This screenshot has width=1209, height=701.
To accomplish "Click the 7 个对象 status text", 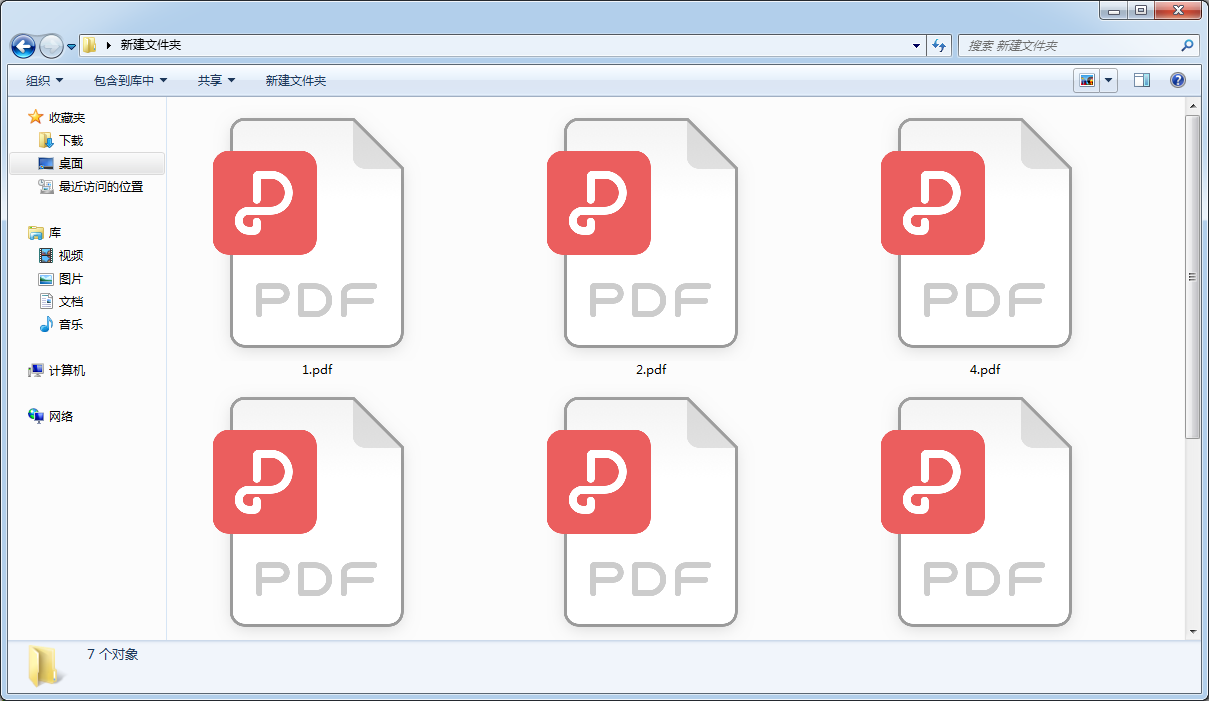I will 113,655.
